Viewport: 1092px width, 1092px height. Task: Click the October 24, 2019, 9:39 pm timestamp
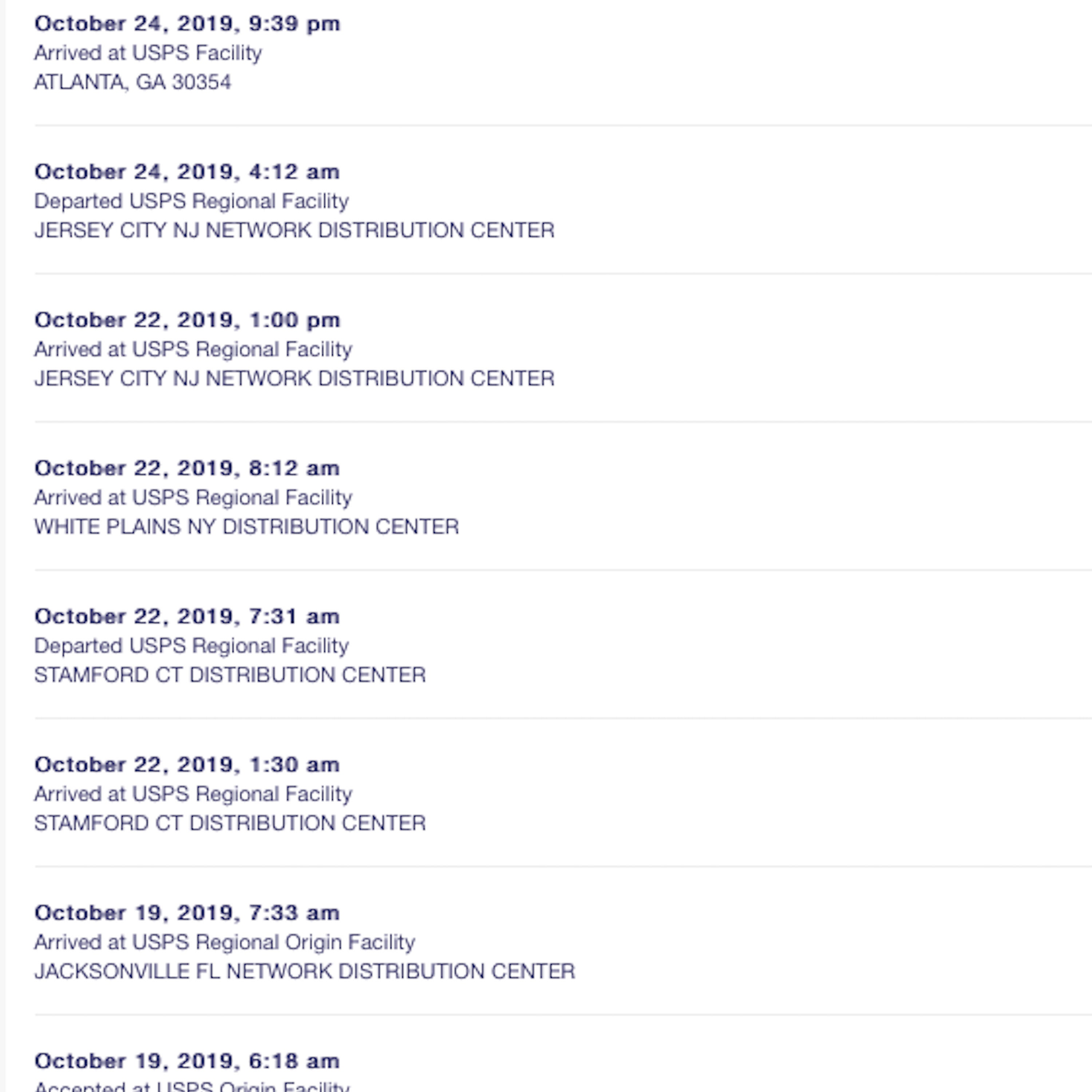(187, 24)
